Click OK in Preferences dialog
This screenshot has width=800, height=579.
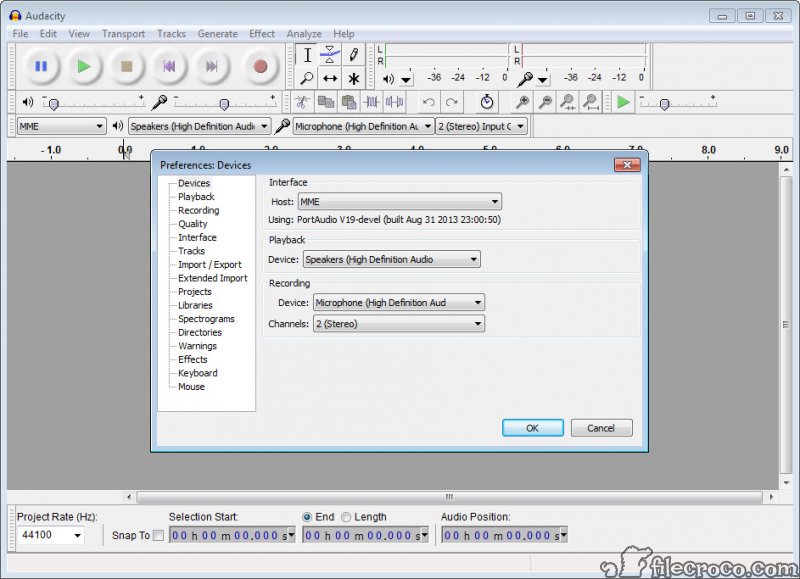coord(533,428)
